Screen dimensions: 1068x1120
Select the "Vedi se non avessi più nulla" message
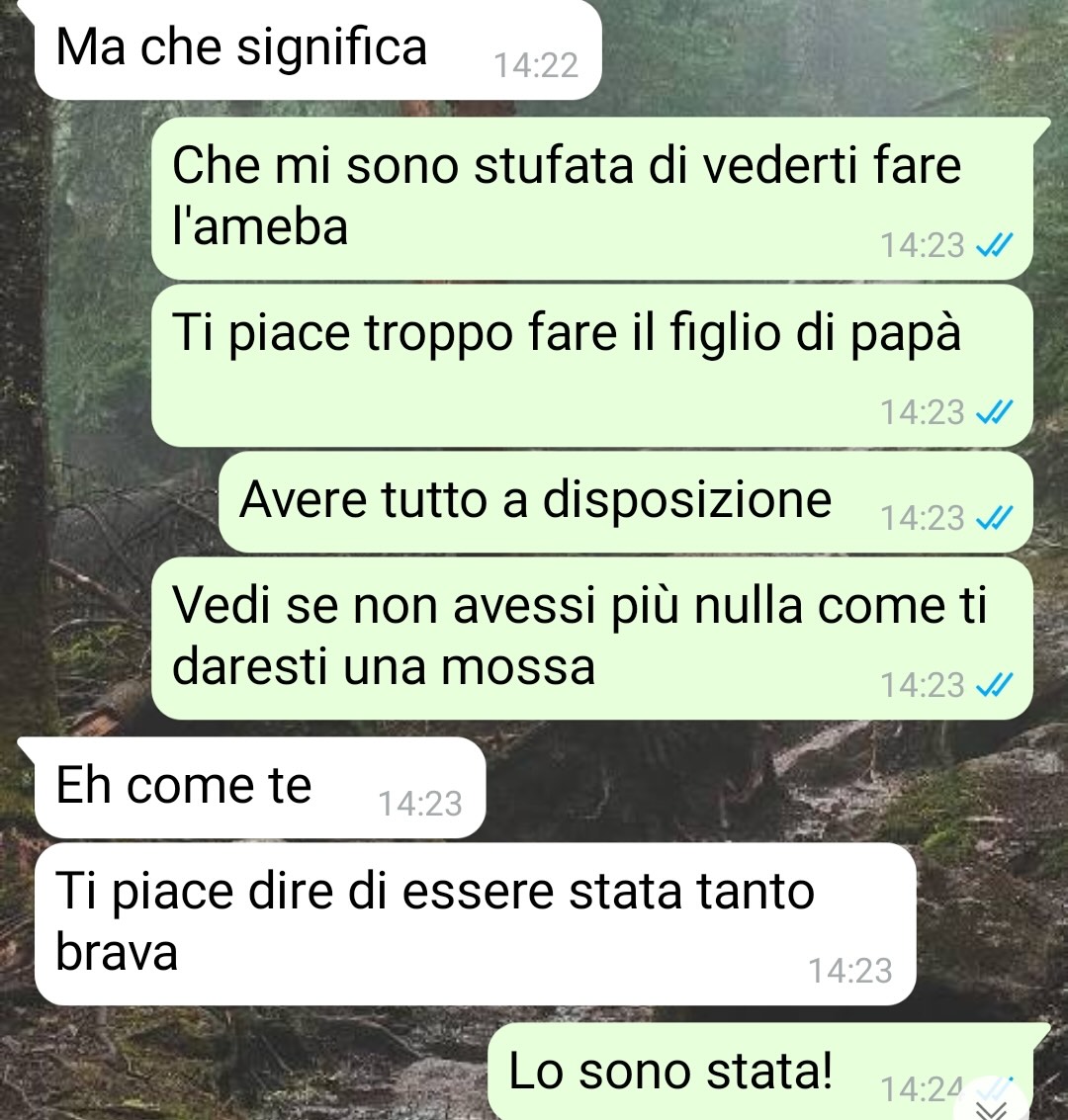point(592,638)
